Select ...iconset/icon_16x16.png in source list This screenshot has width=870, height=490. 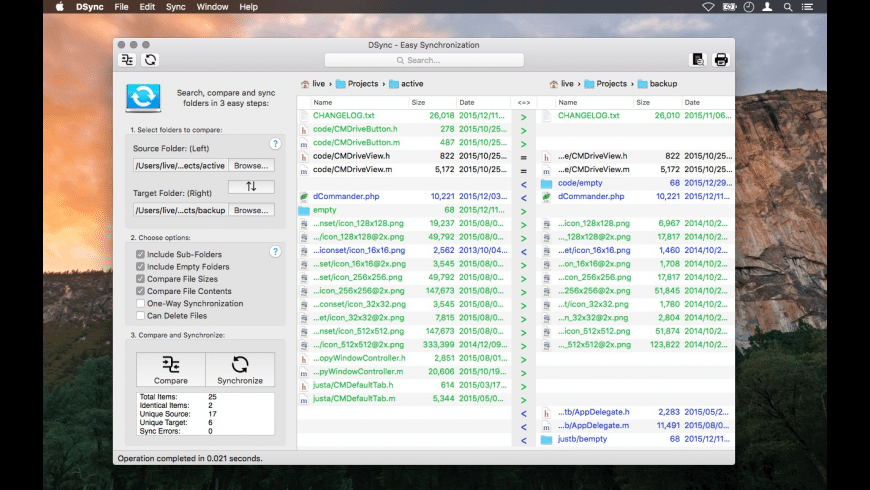click(404, 250)
